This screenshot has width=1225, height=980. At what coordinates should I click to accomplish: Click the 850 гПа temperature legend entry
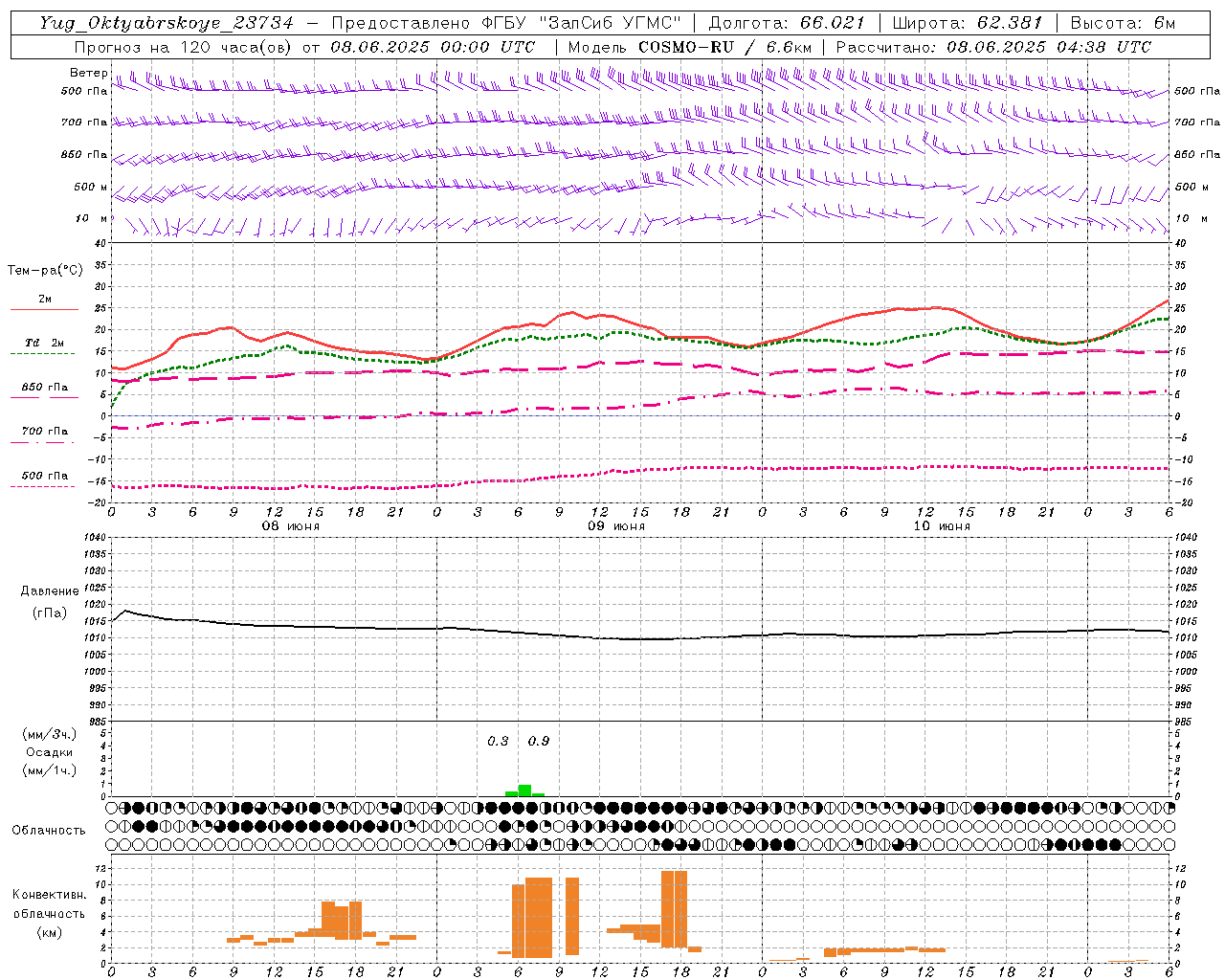click(44, 388)
